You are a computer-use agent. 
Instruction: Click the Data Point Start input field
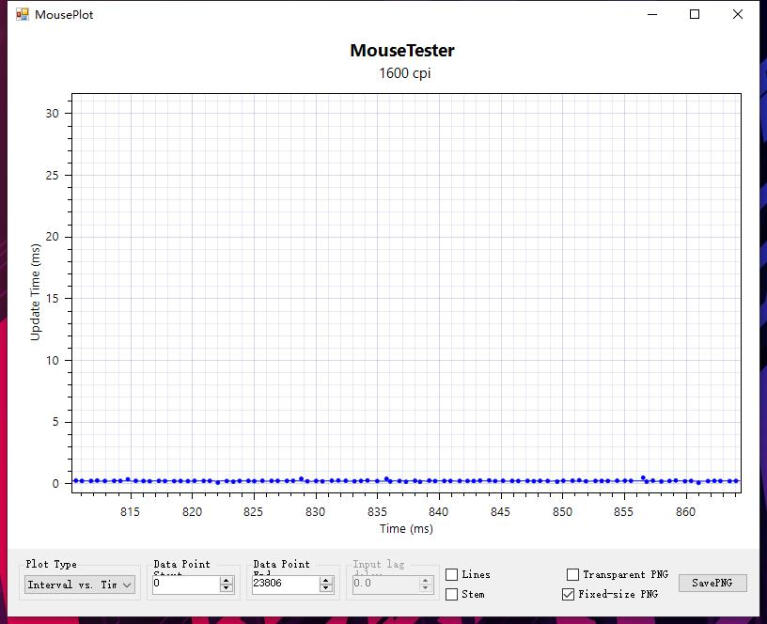[x=185, y=584]
